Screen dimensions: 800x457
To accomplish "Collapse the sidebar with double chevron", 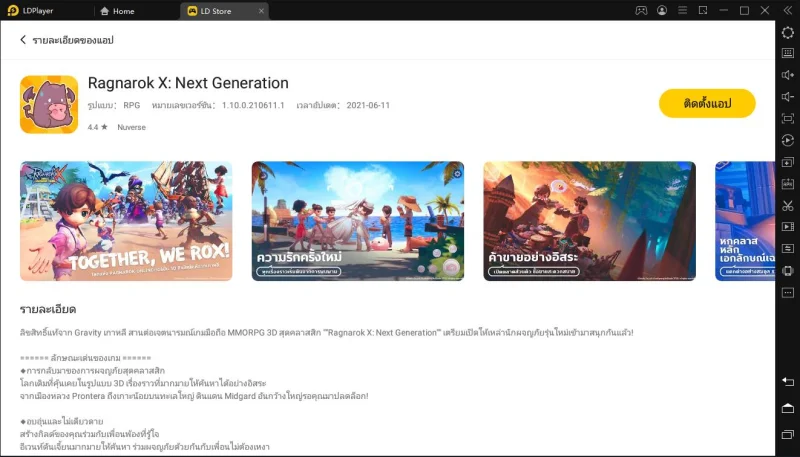I will coord(788,10).
